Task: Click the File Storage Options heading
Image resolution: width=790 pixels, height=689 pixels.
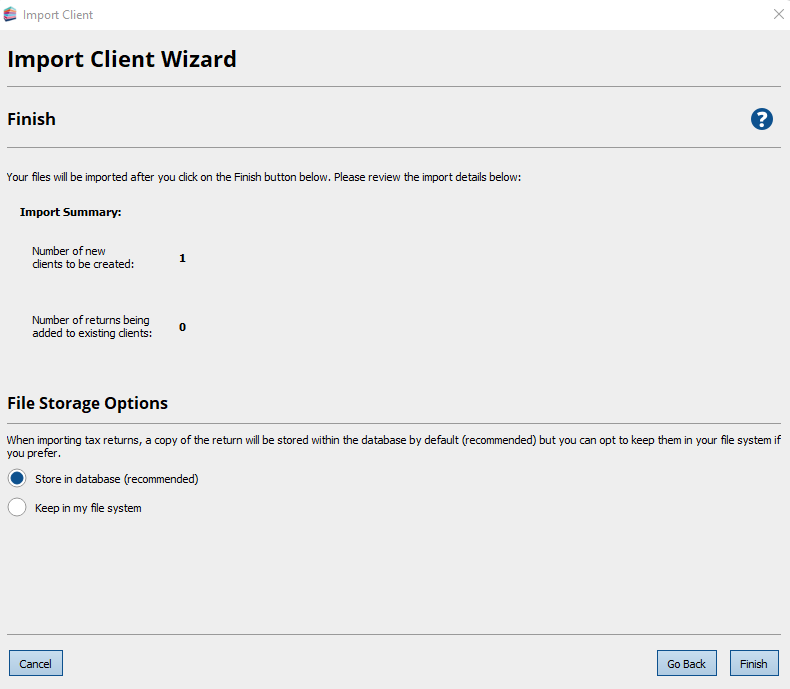Action: point(88,403)
